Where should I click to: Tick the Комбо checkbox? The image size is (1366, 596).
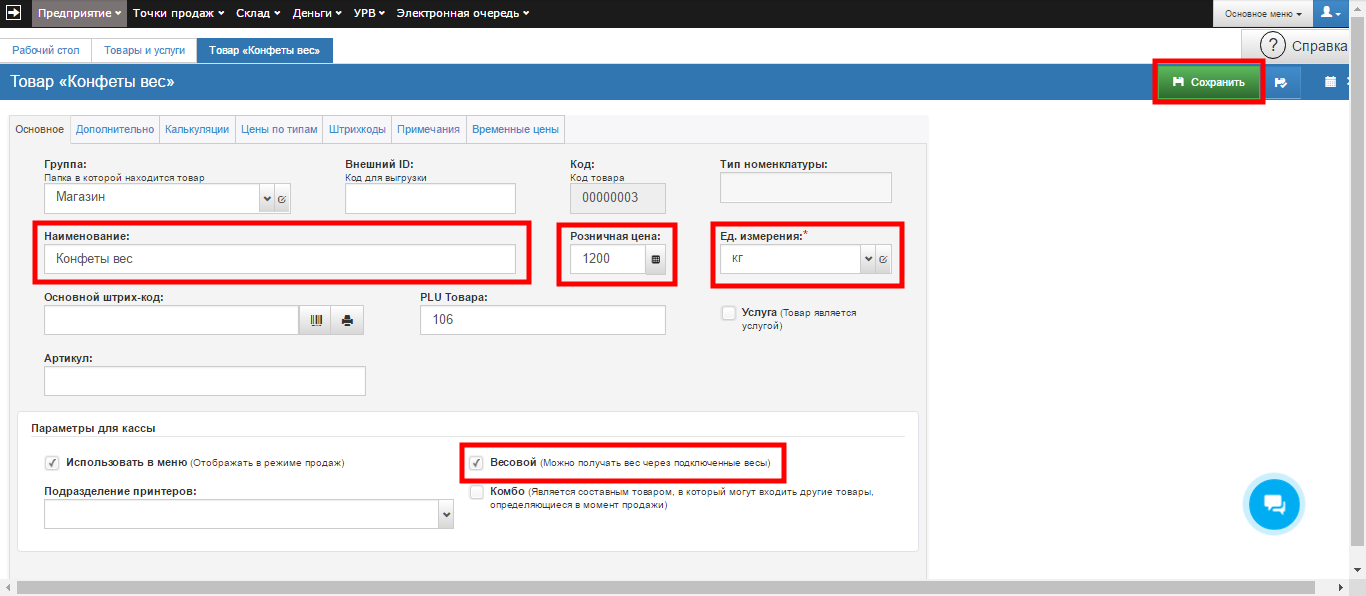[476, 492]
